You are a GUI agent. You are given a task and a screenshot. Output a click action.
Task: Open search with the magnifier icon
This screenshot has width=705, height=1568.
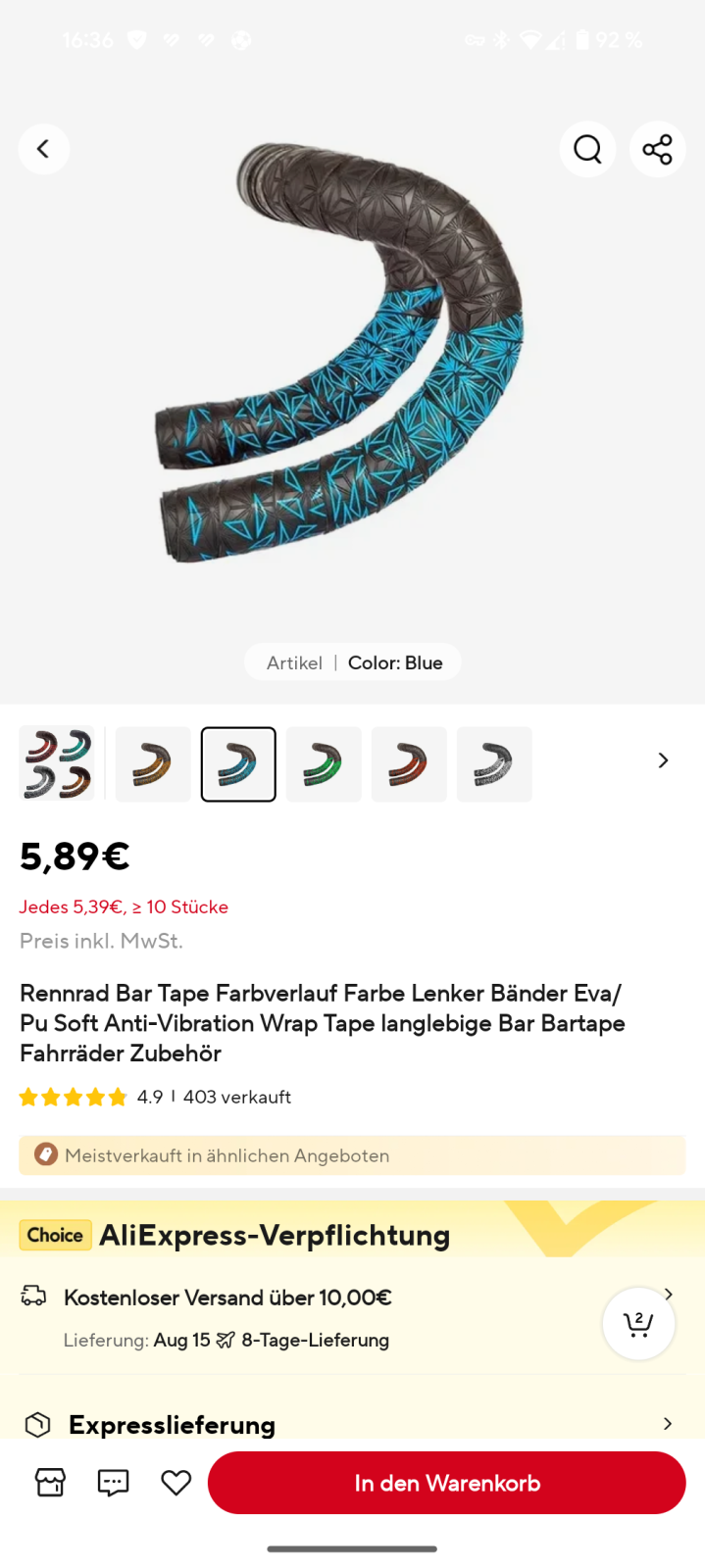click(x=587, y=149)
